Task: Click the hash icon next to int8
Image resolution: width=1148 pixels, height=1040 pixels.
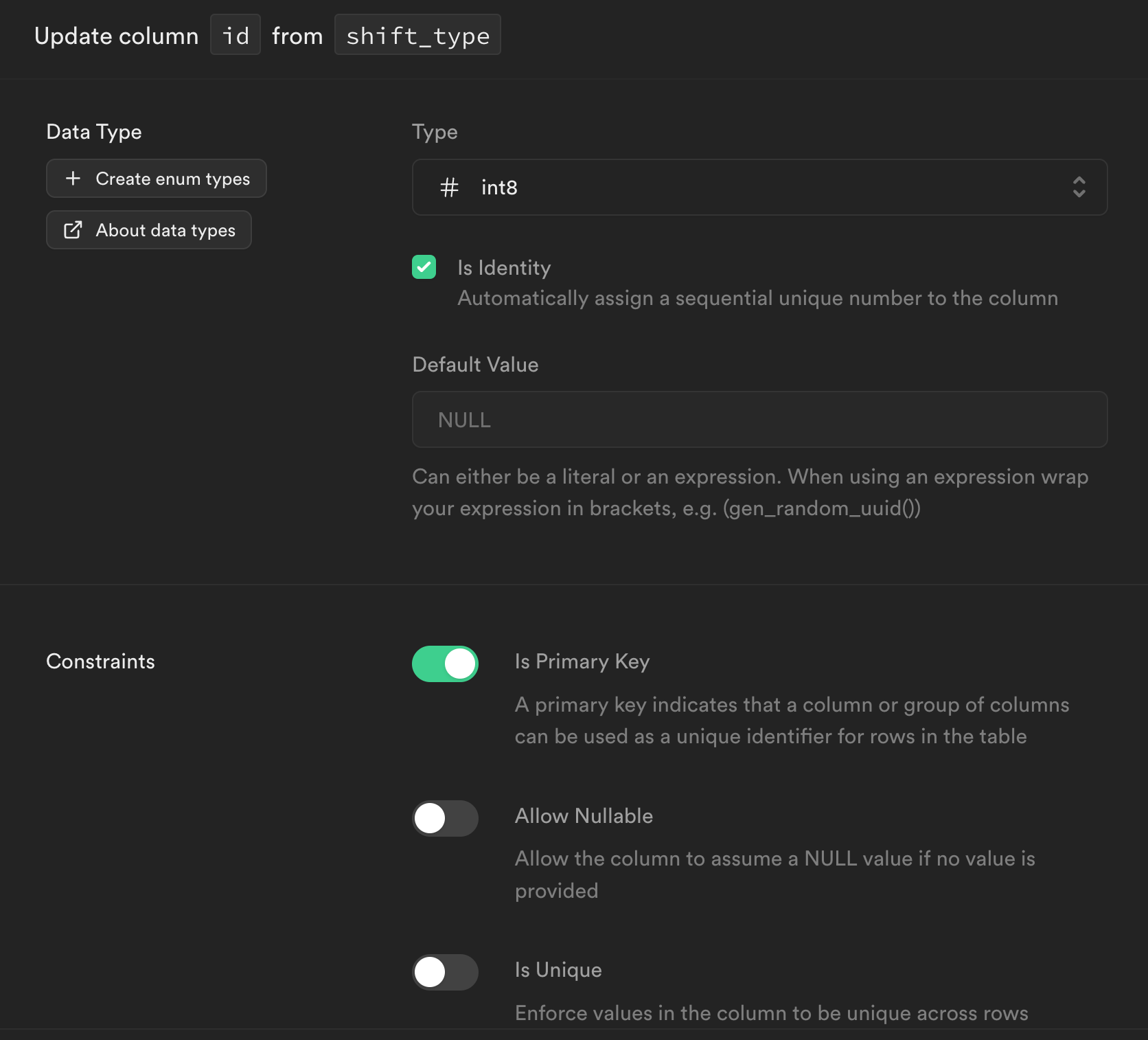Action: (x=449, y=188)
